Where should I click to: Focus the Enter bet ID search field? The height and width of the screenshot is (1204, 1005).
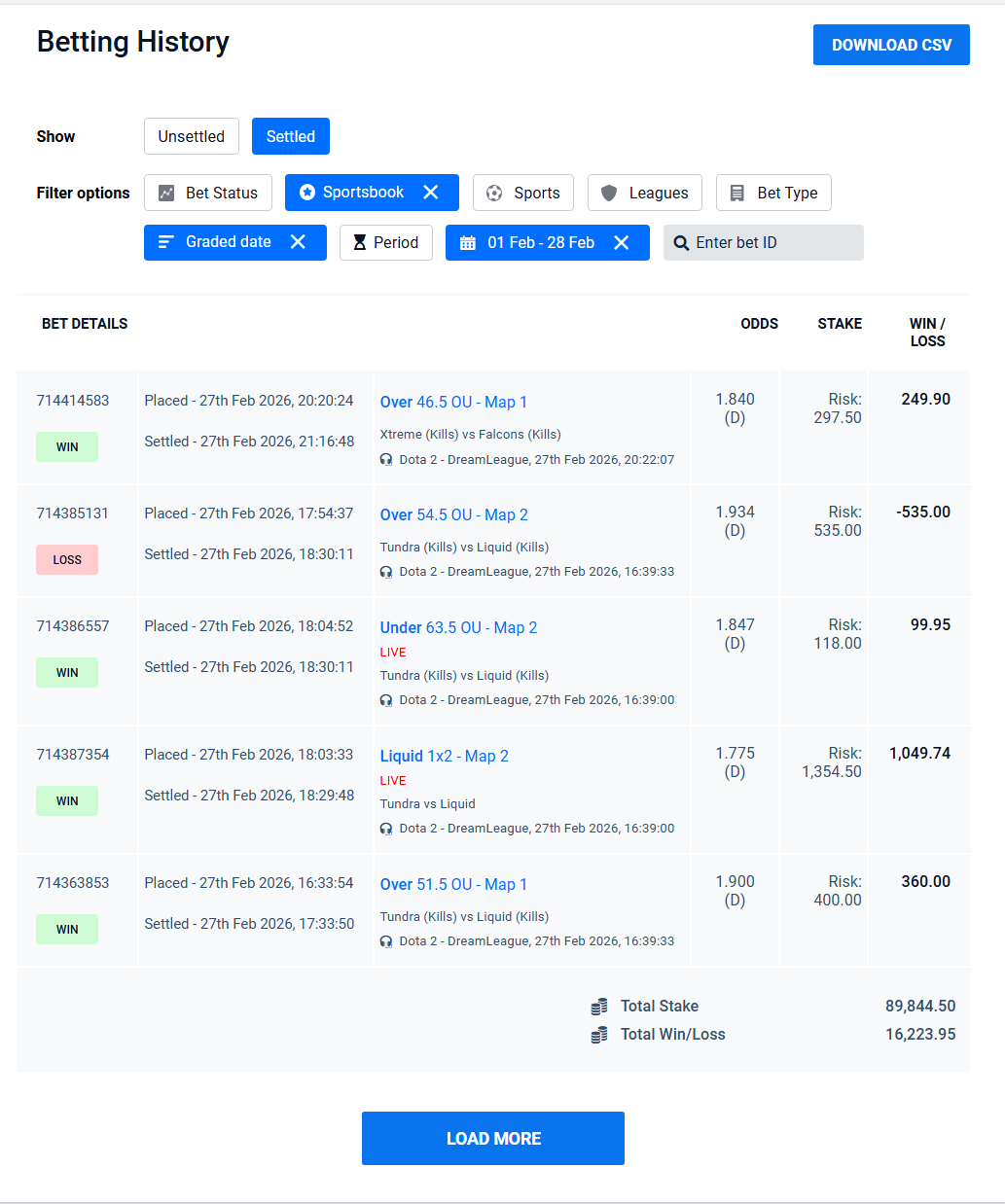(x=773, y=243)
